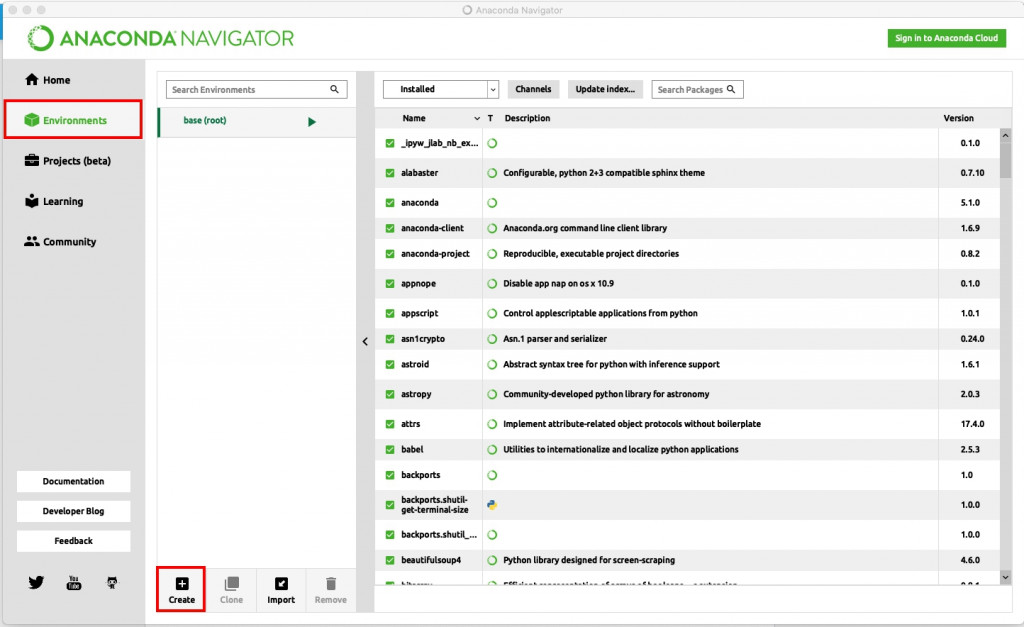1024x627 pixels.
Task: Click the Name column sort arrow
Action: click(477, 118)
